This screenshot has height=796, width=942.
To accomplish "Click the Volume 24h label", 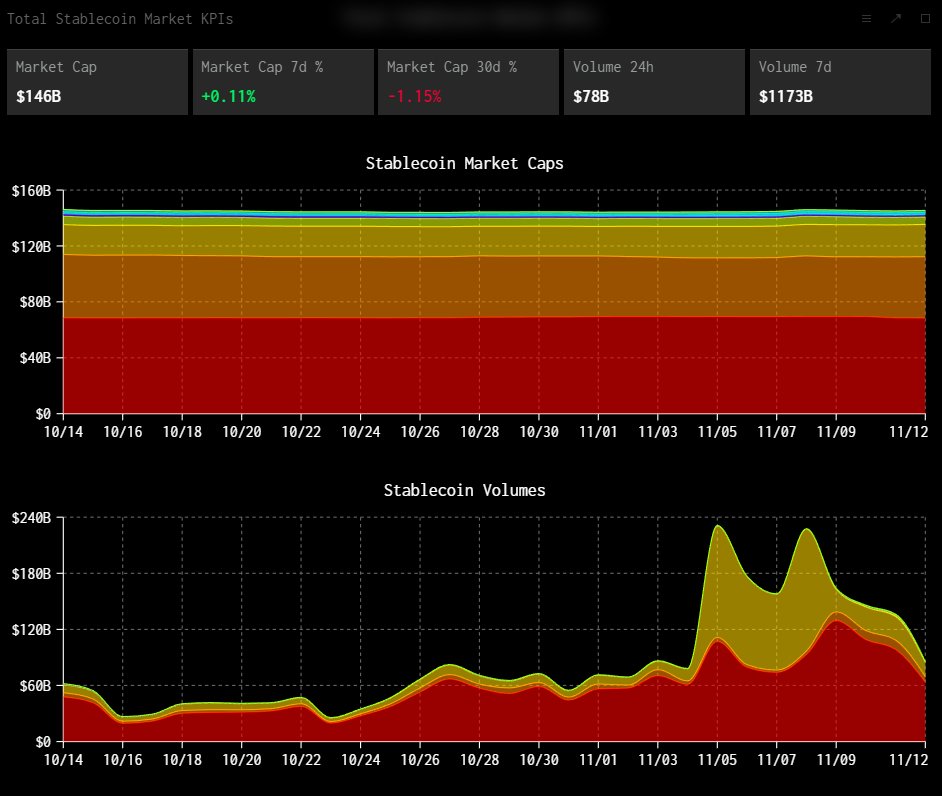I will 613,67.
